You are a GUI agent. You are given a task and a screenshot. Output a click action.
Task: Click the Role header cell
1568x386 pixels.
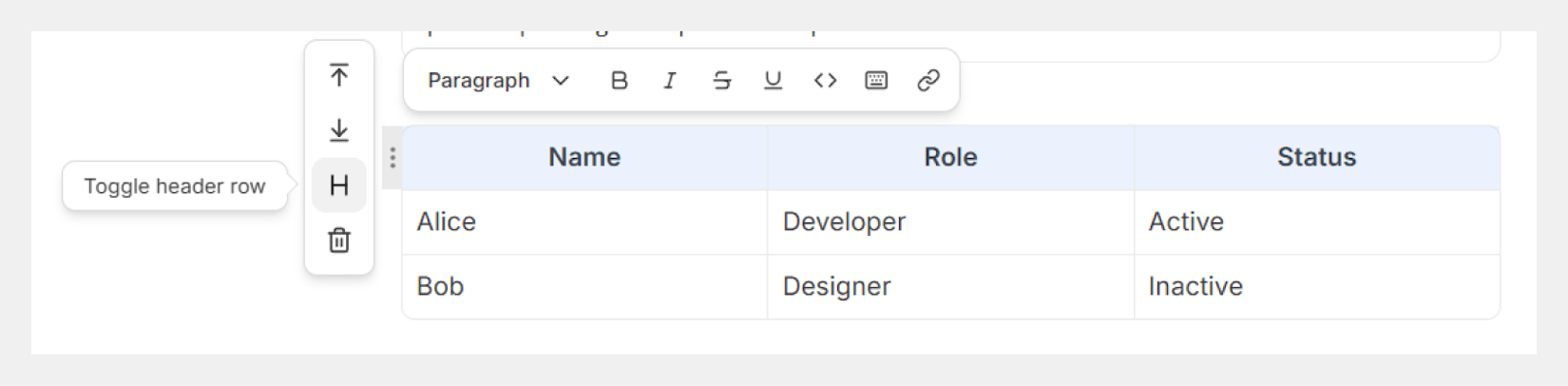pos(950,158)
